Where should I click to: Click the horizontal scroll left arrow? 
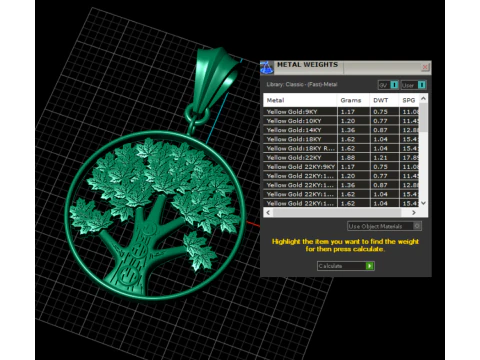click(x=268, y=212)
